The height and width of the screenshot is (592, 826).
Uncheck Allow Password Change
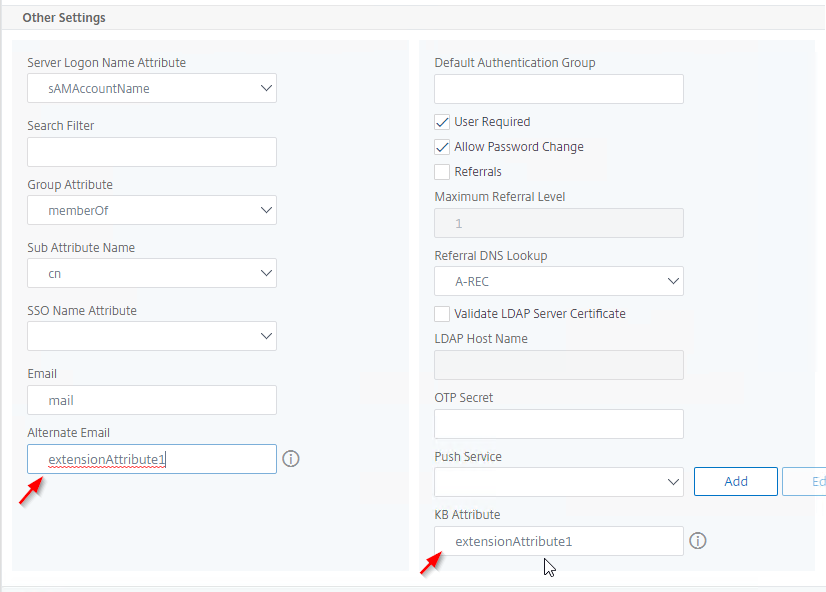coord(442,147)
